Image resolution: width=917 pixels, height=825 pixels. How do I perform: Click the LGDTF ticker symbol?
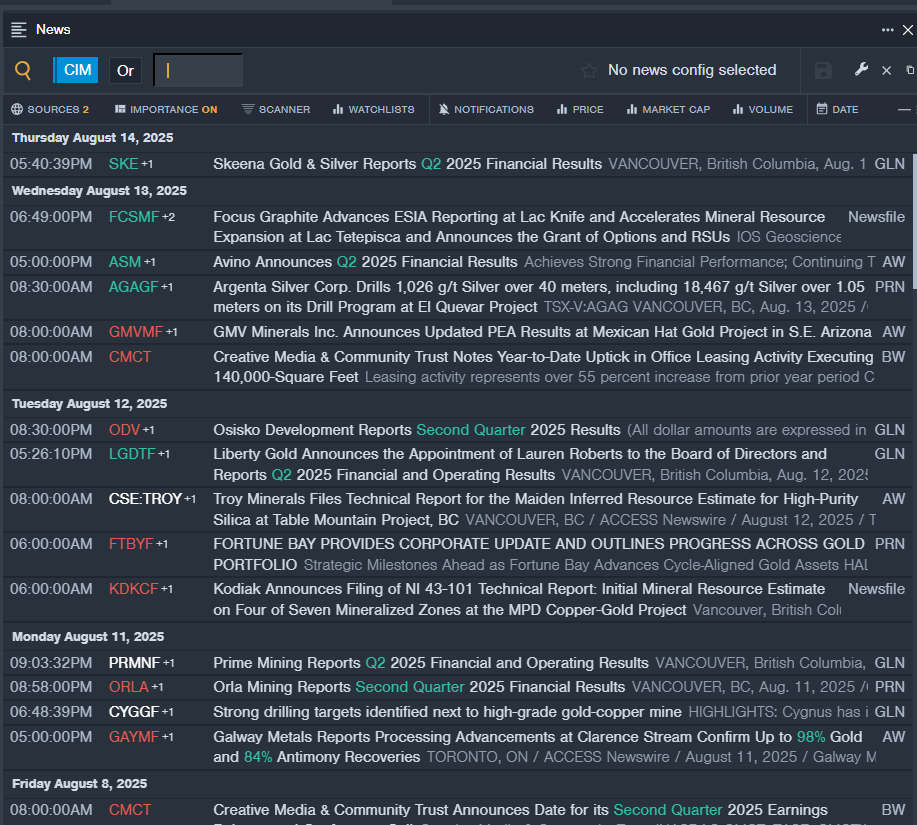click(132, 454)
